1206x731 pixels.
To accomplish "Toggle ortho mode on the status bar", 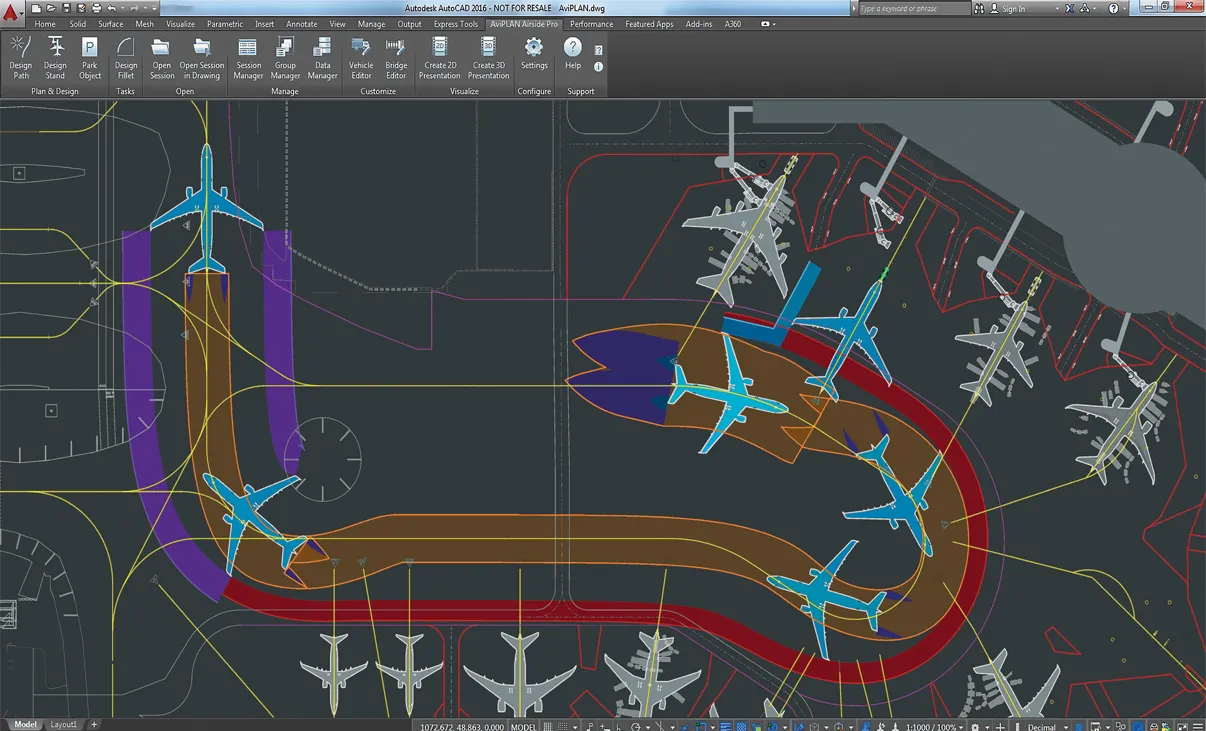I will click(619, 726).
